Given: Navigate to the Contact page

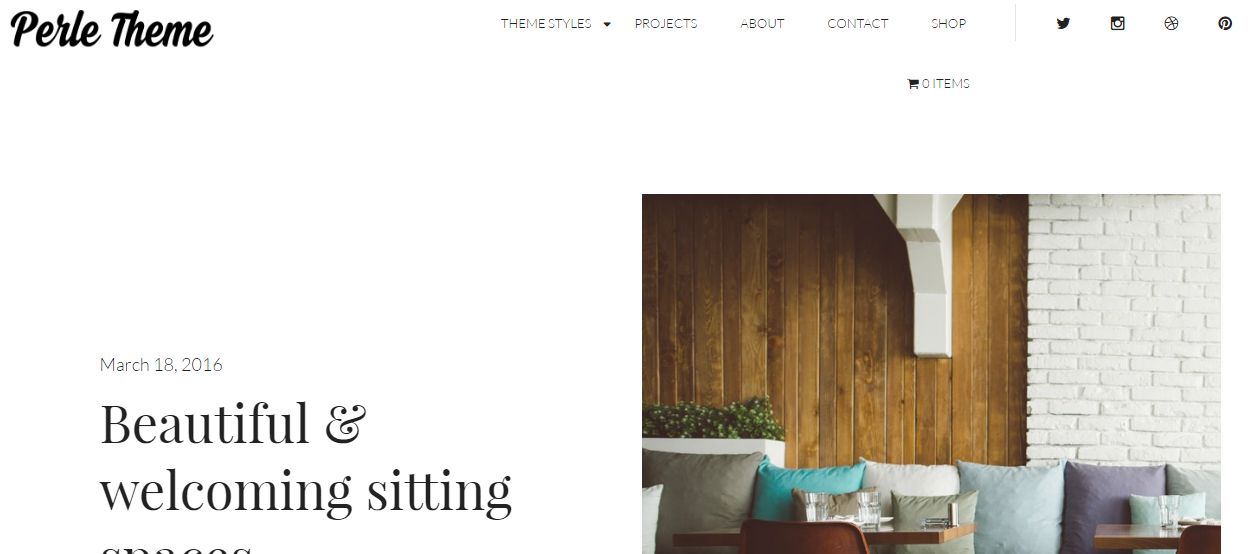Looking at the screenshot, I should (858, 23).
